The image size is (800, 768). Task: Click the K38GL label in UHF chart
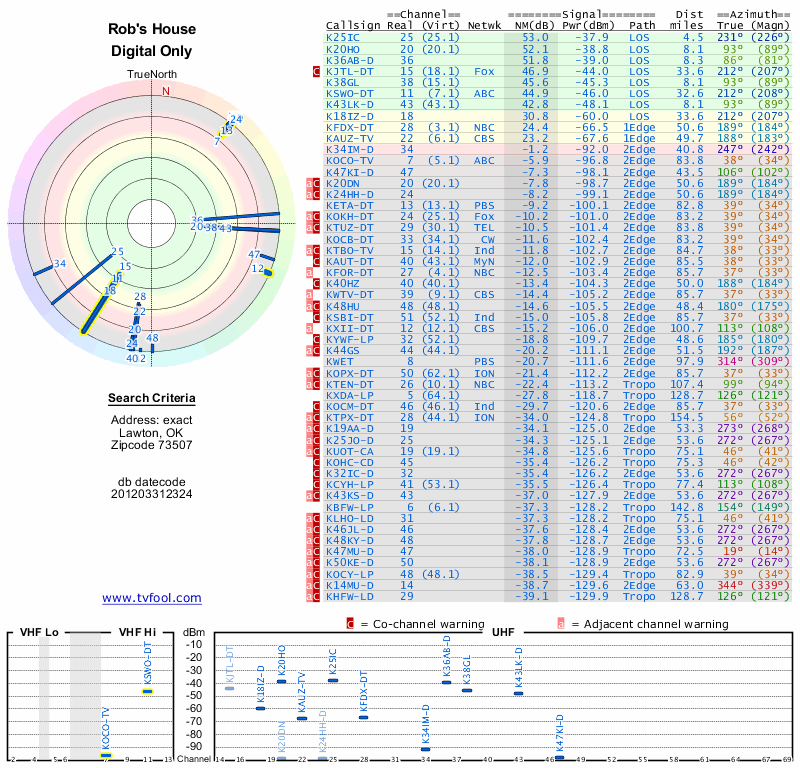[x=466, y=670]
